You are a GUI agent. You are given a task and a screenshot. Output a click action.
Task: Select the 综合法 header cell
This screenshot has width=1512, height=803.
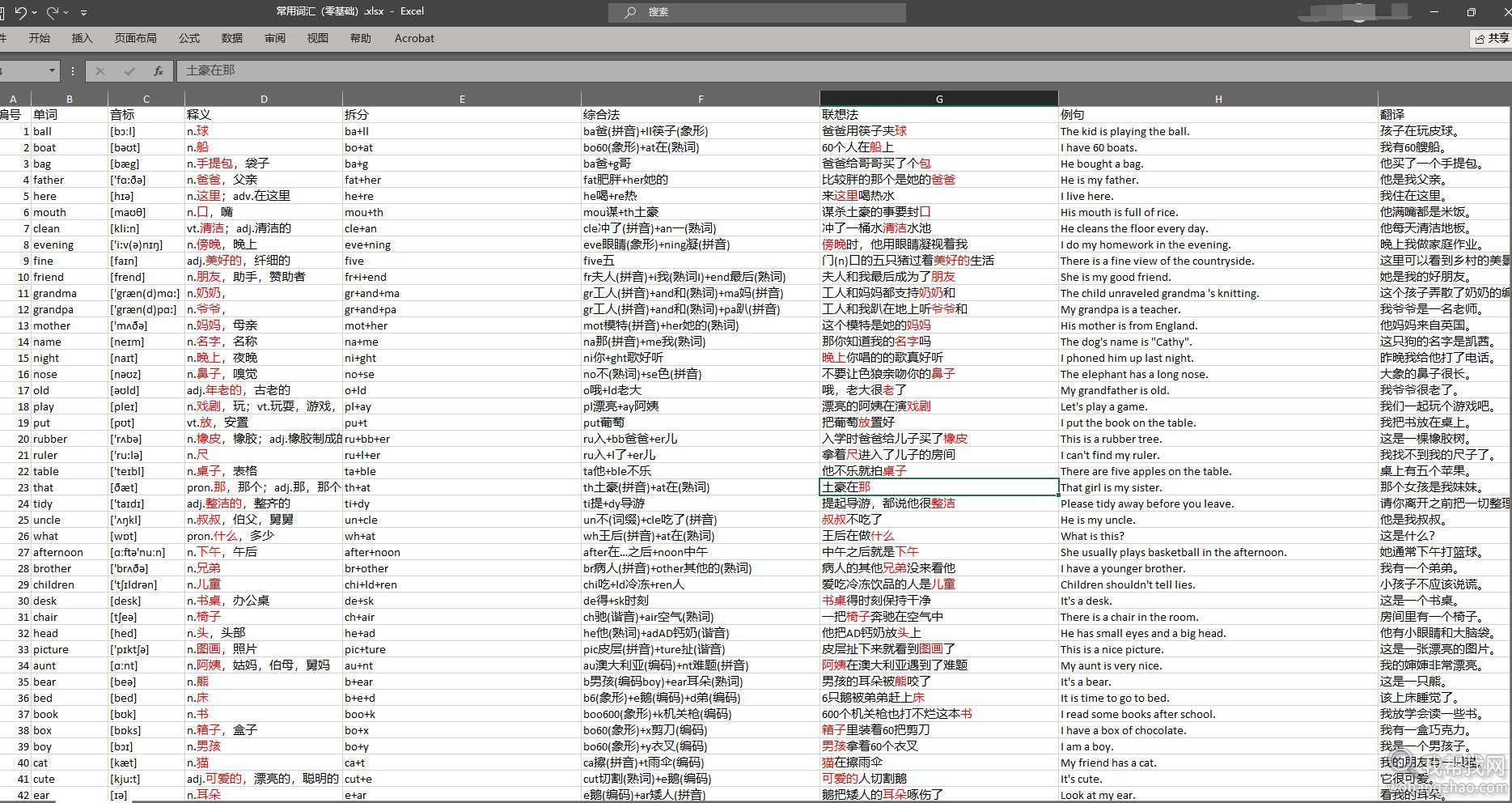coord(701,115)
